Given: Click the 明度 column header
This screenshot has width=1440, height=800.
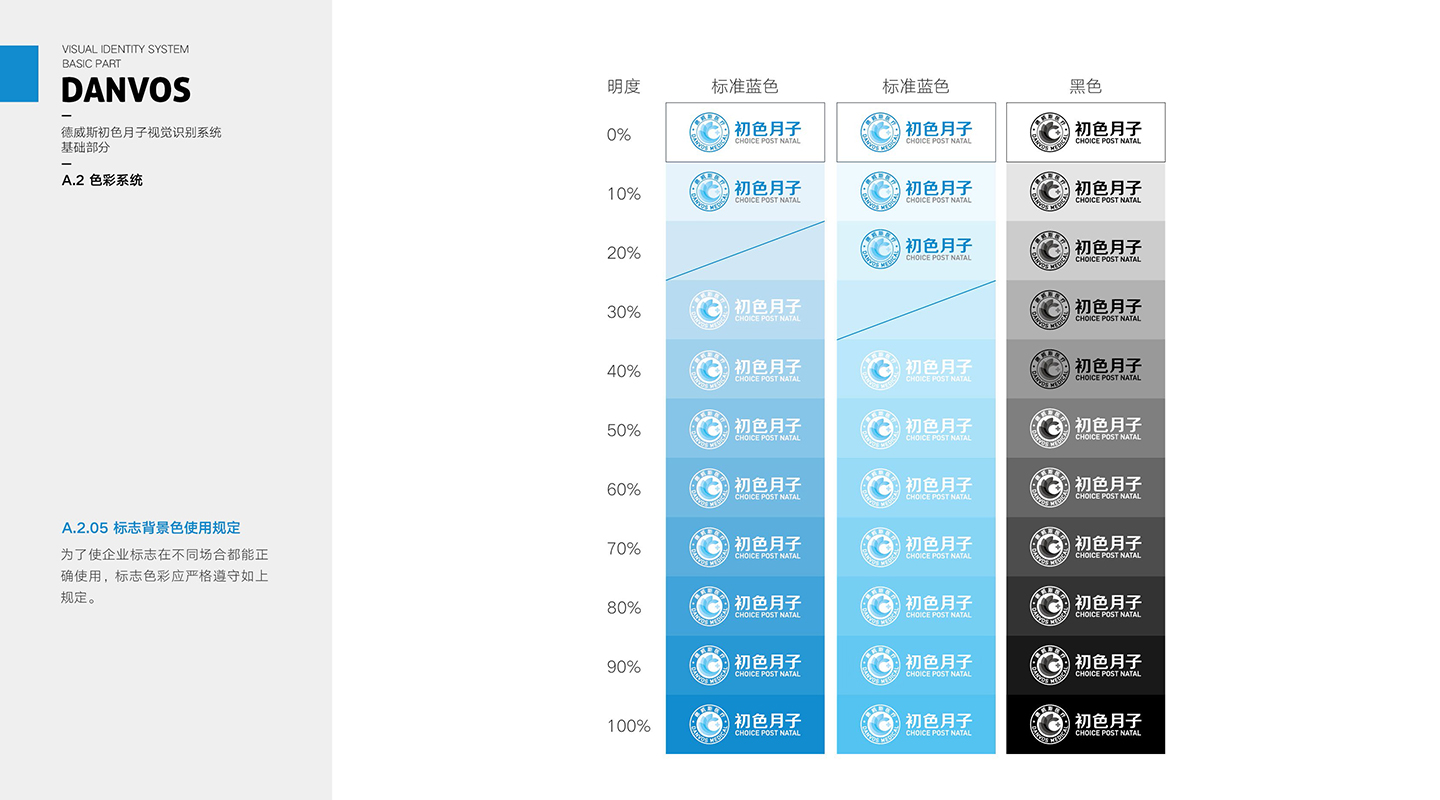Looking at the screenshot, I should (623, 87).
